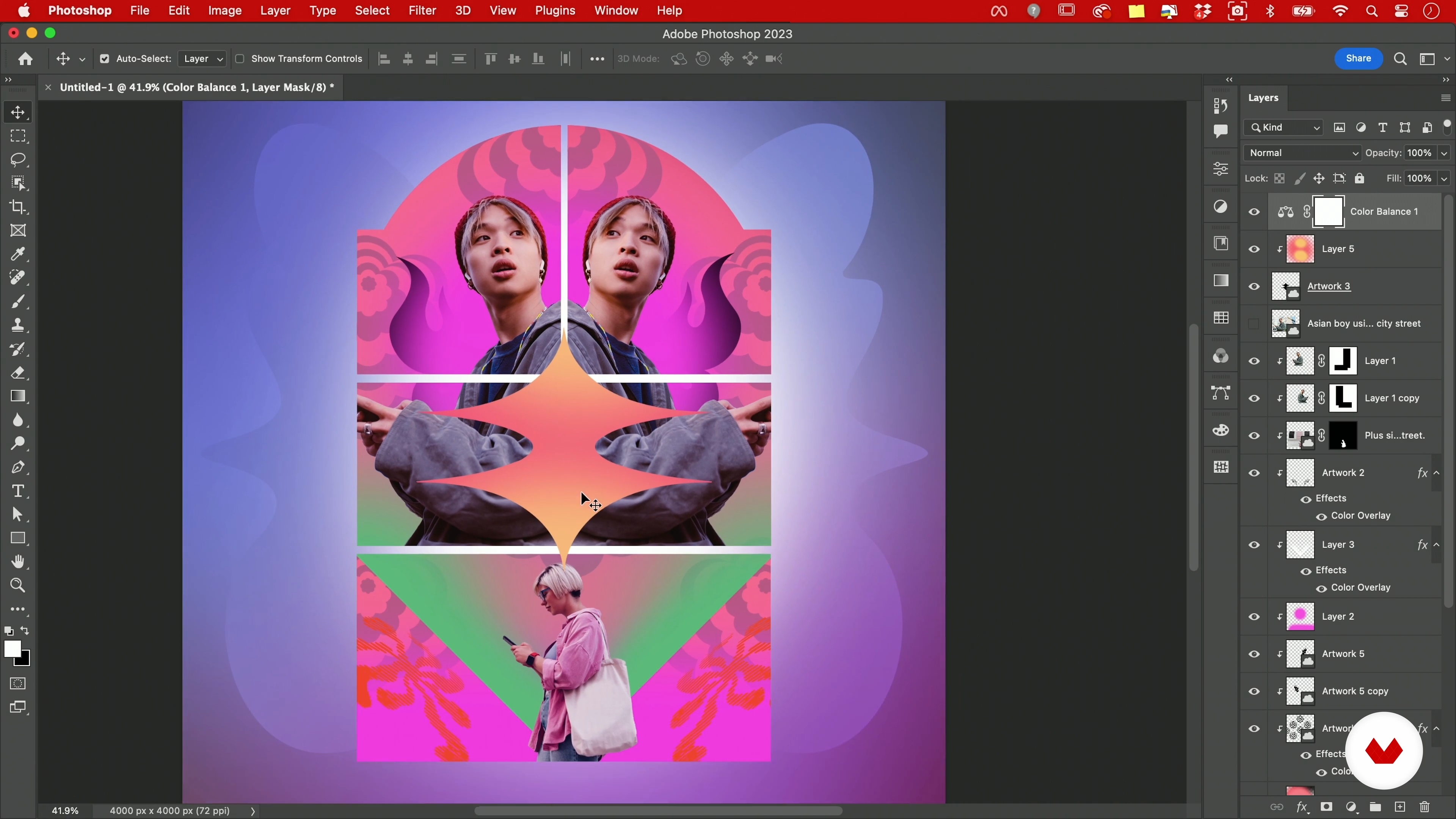This screenshot has width=1456, height=819.
Task: Create a new group folder icon
Action: click(1376, 807)
